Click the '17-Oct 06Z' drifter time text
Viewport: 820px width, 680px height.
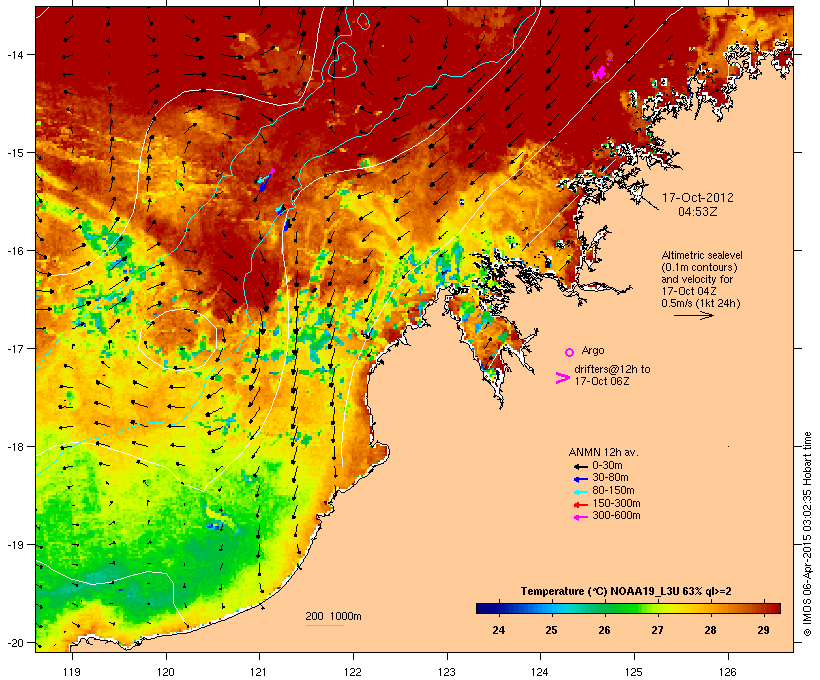602,381
